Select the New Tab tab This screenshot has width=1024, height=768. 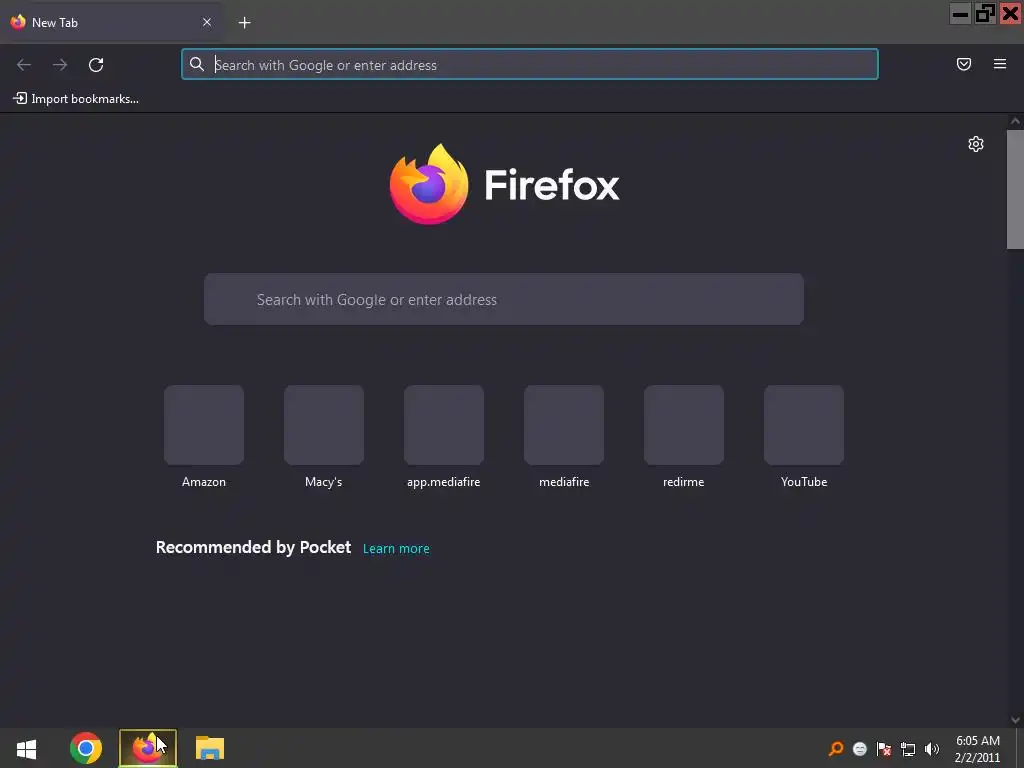point(111,22)
